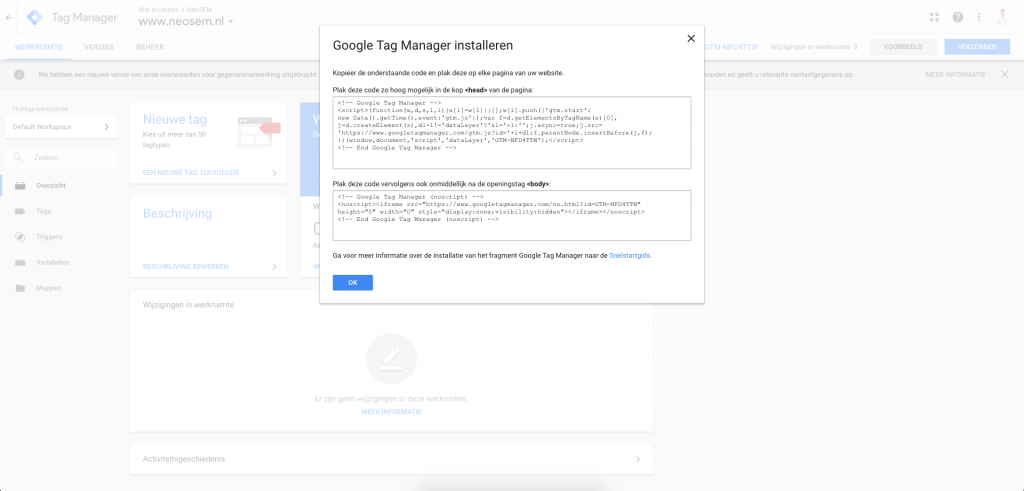Click the info icon in notification bar
Viewport: 1024px width, 491px height.
(19, 75)
